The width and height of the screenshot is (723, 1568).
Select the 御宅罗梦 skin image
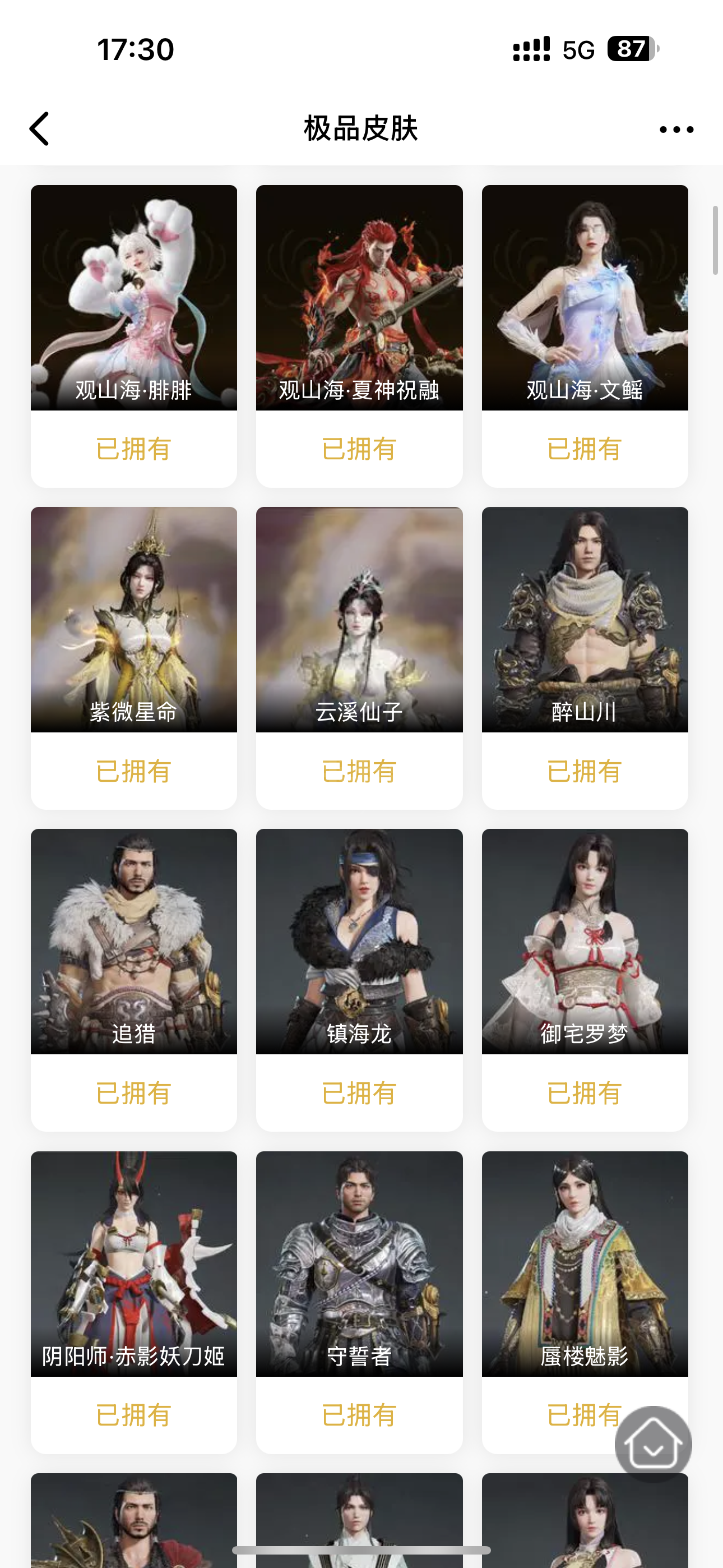585,941
